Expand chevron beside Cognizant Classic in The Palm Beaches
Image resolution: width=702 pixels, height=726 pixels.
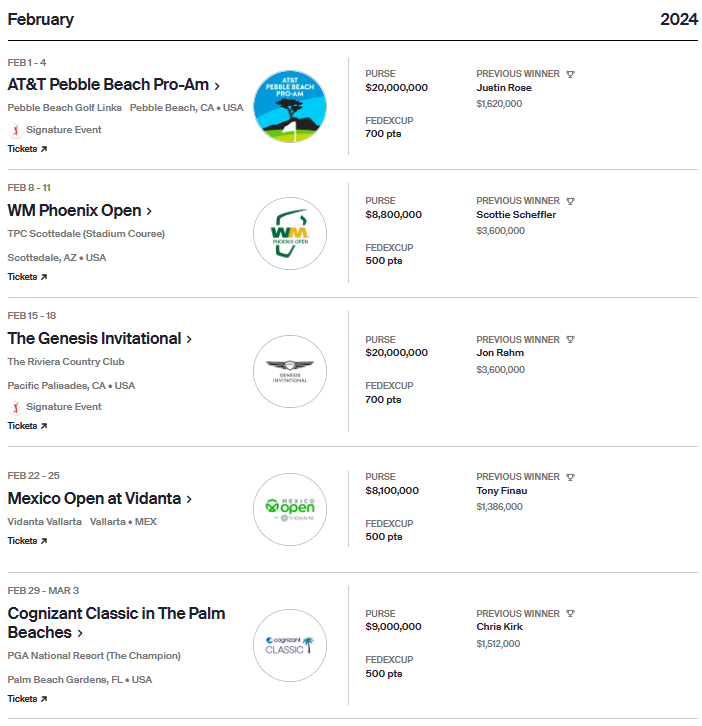80,633
